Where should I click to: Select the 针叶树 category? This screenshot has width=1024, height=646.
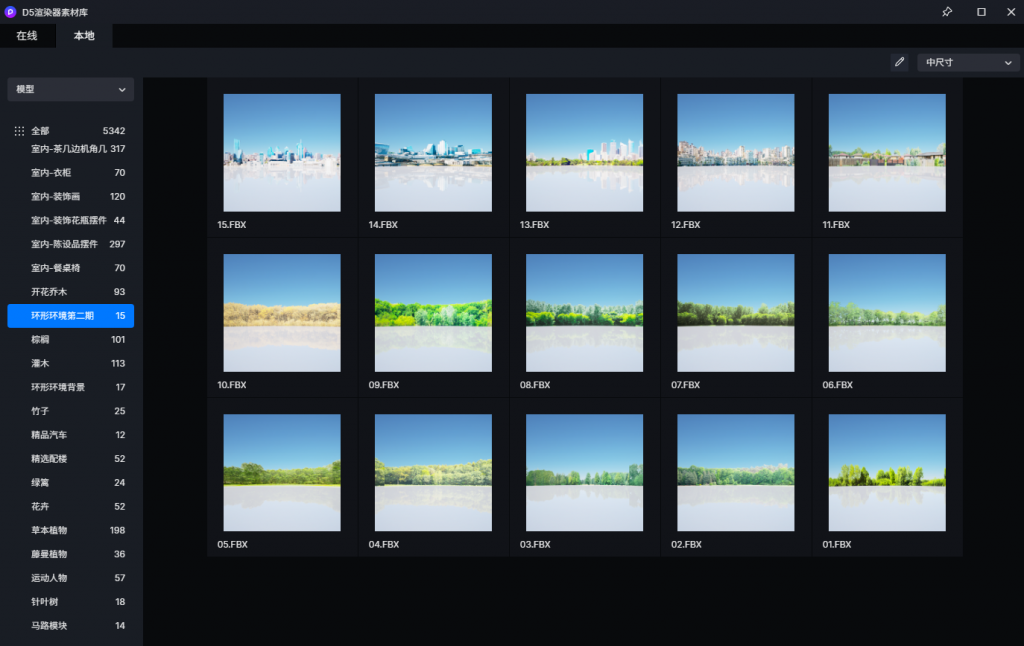71,602
